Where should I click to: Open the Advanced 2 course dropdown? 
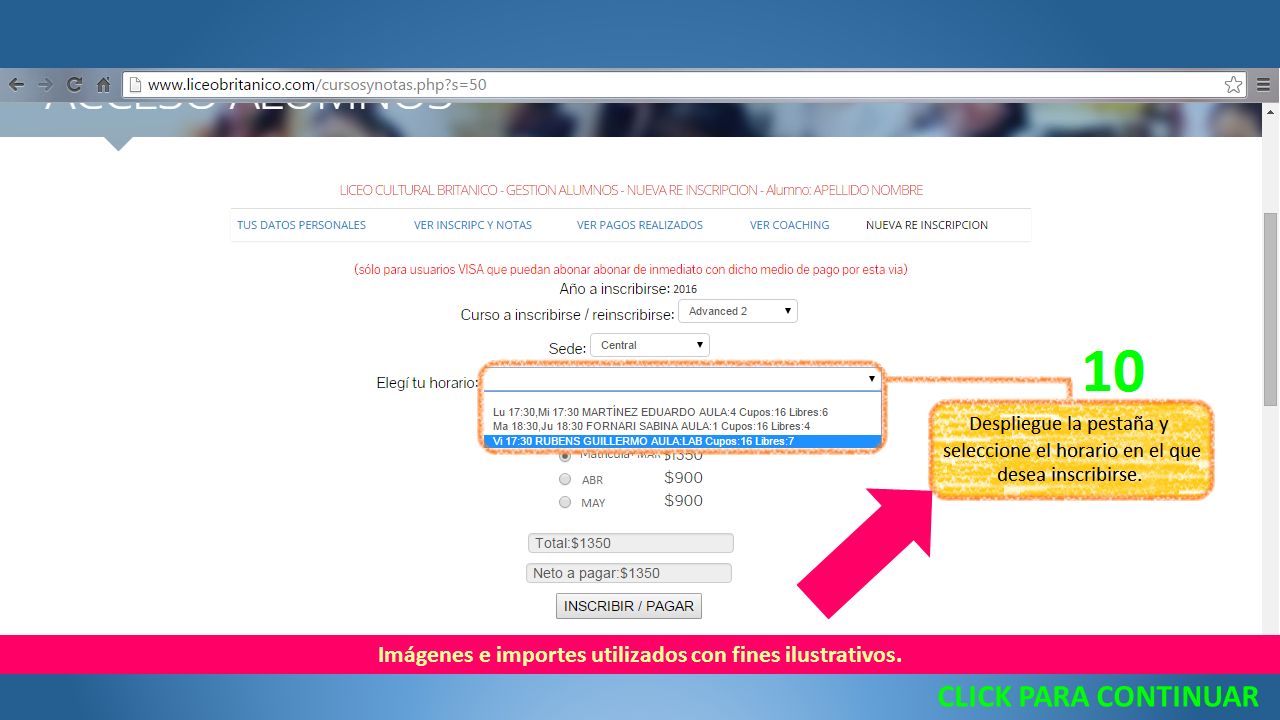point(738,311)
